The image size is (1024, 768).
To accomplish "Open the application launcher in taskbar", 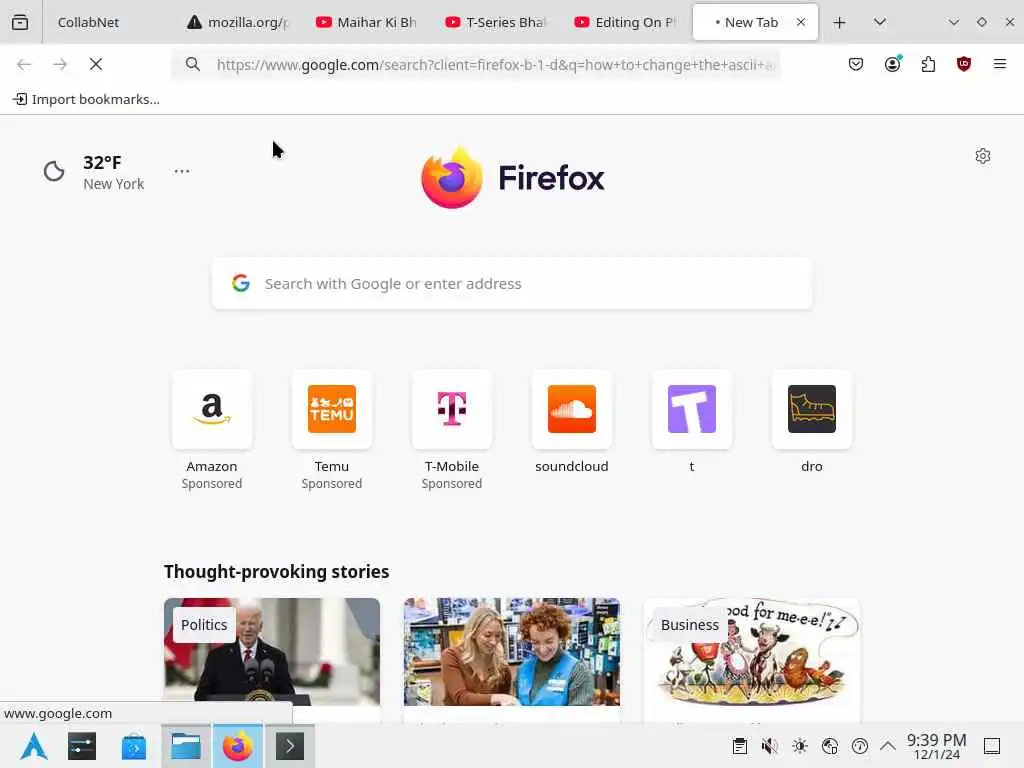I will pyautogui.click(x=33, y=746).
